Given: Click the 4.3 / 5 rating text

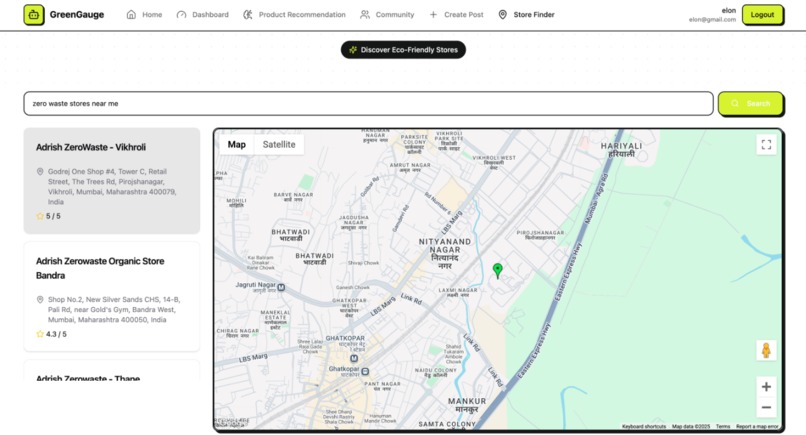Looking at the screenshot, I should pos(57,334).
